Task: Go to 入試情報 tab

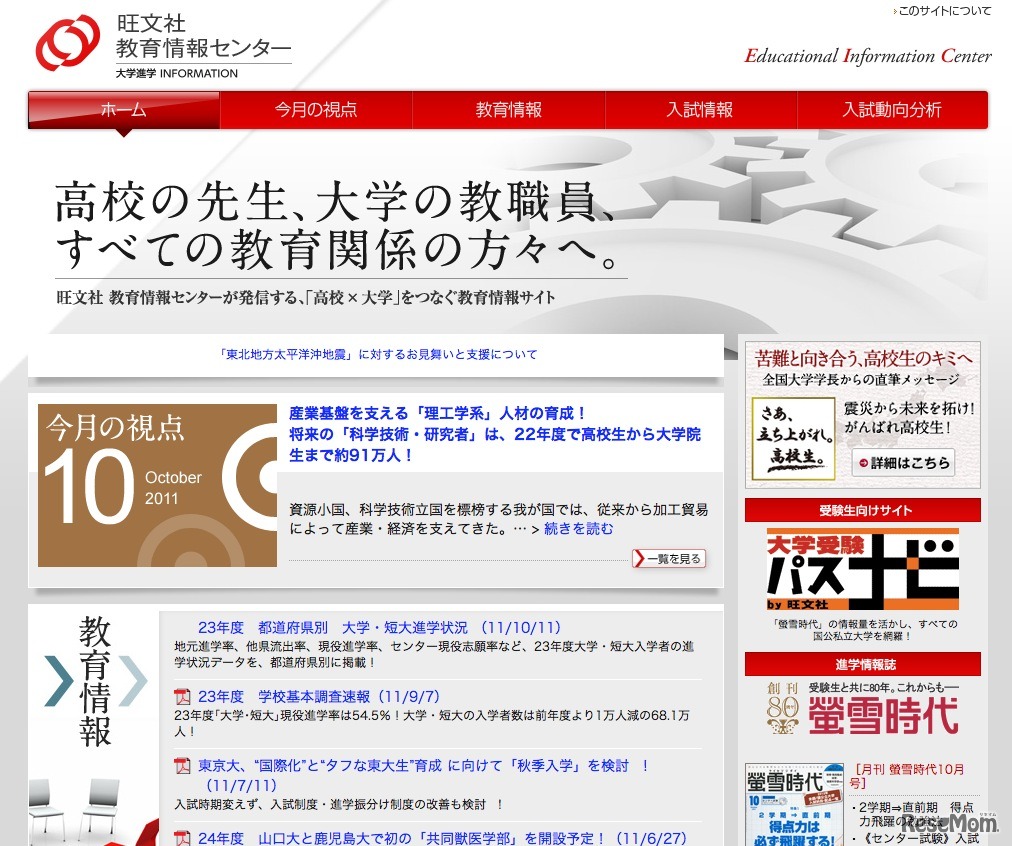Action: (700, 110)
